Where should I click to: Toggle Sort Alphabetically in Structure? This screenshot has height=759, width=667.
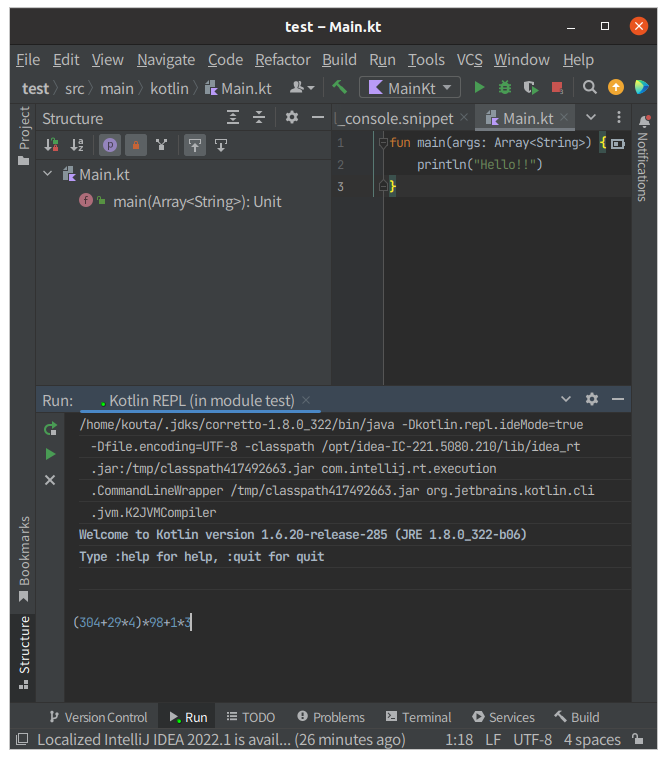pos(77,145)
